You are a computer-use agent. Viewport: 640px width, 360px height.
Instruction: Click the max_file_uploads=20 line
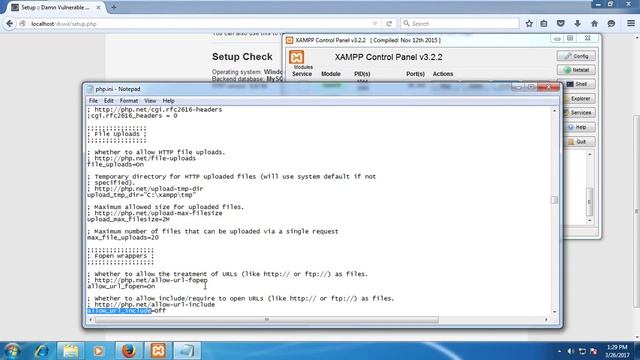tap(123, 238)
